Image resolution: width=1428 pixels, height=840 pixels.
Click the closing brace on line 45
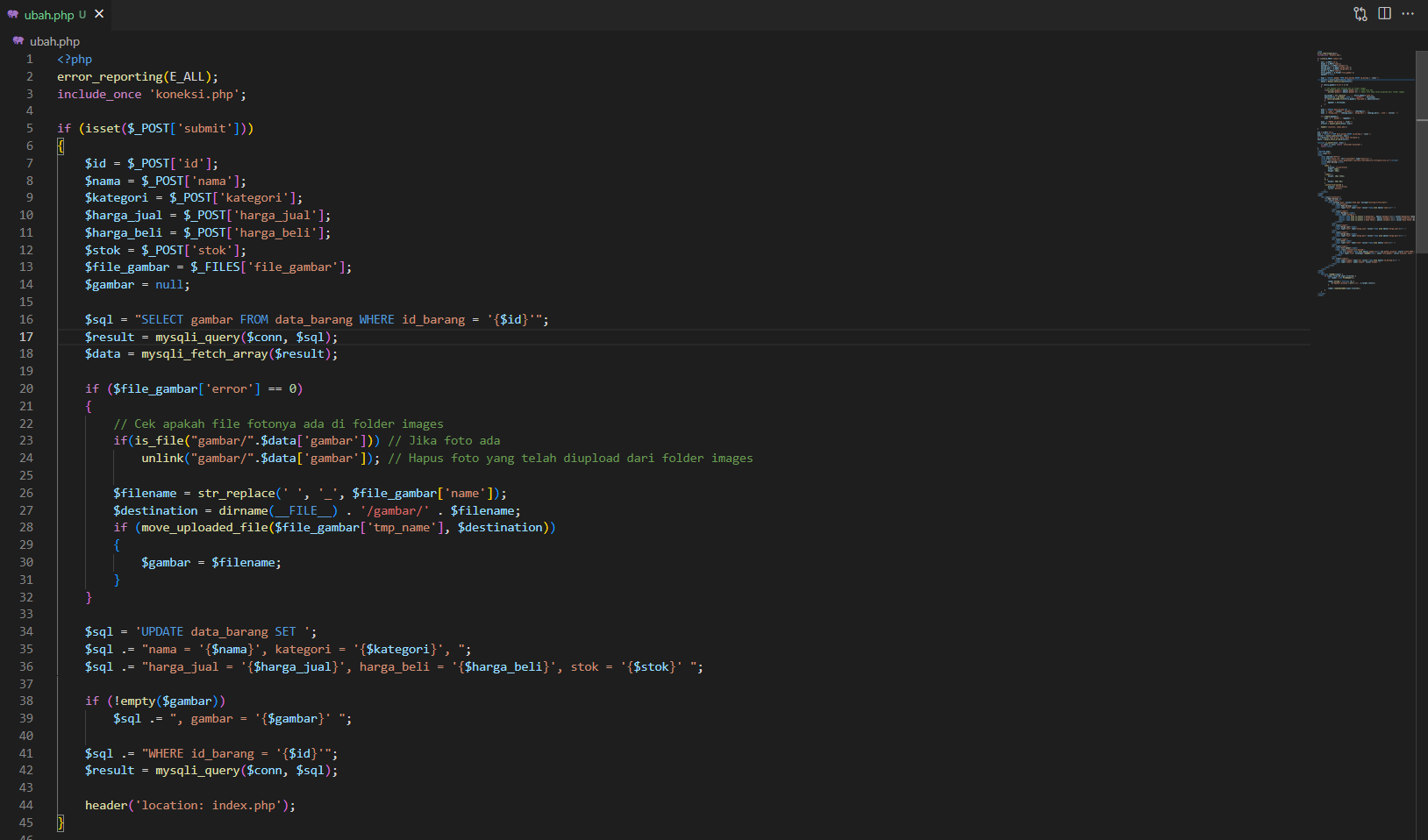61,823
